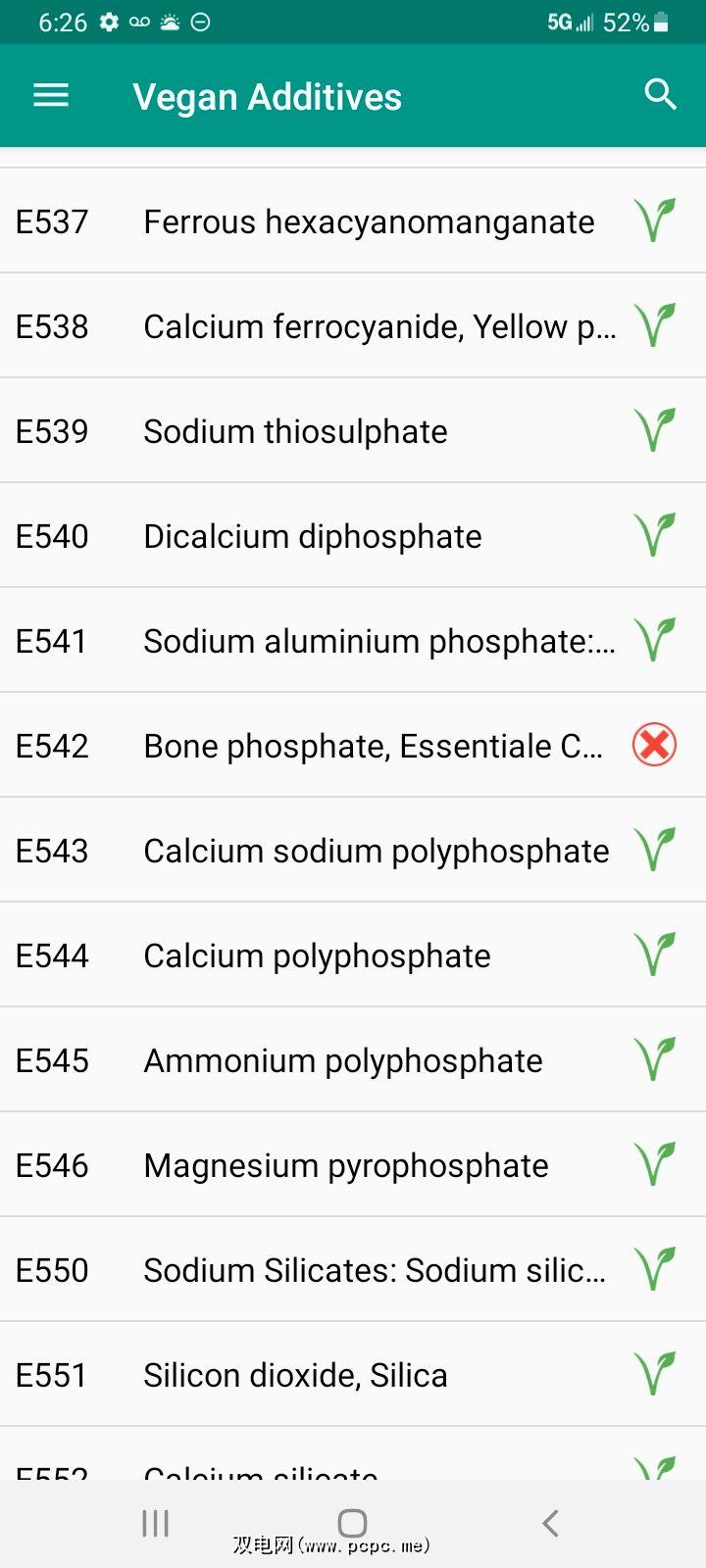Tap the red non-vegan icon for E542
706x1568 pixels.
(654, 746)
